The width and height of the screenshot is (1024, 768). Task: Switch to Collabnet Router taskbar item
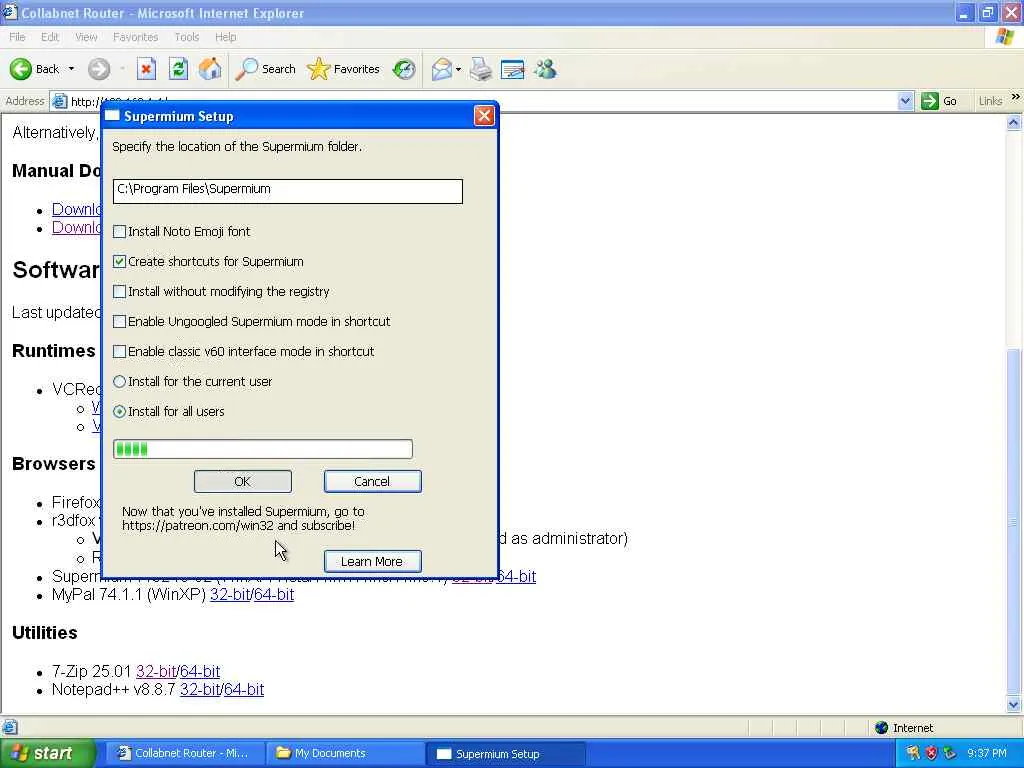185,753
